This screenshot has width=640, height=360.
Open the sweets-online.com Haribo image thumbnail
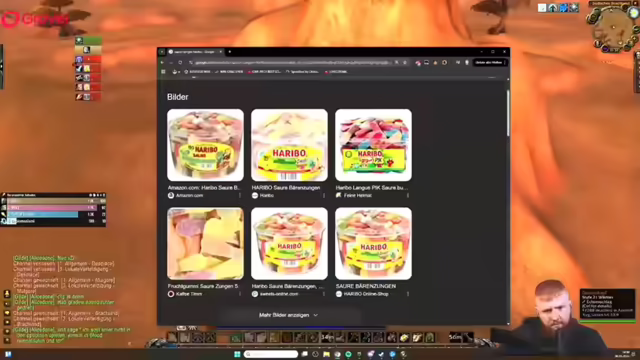click(x=289, y=244)
